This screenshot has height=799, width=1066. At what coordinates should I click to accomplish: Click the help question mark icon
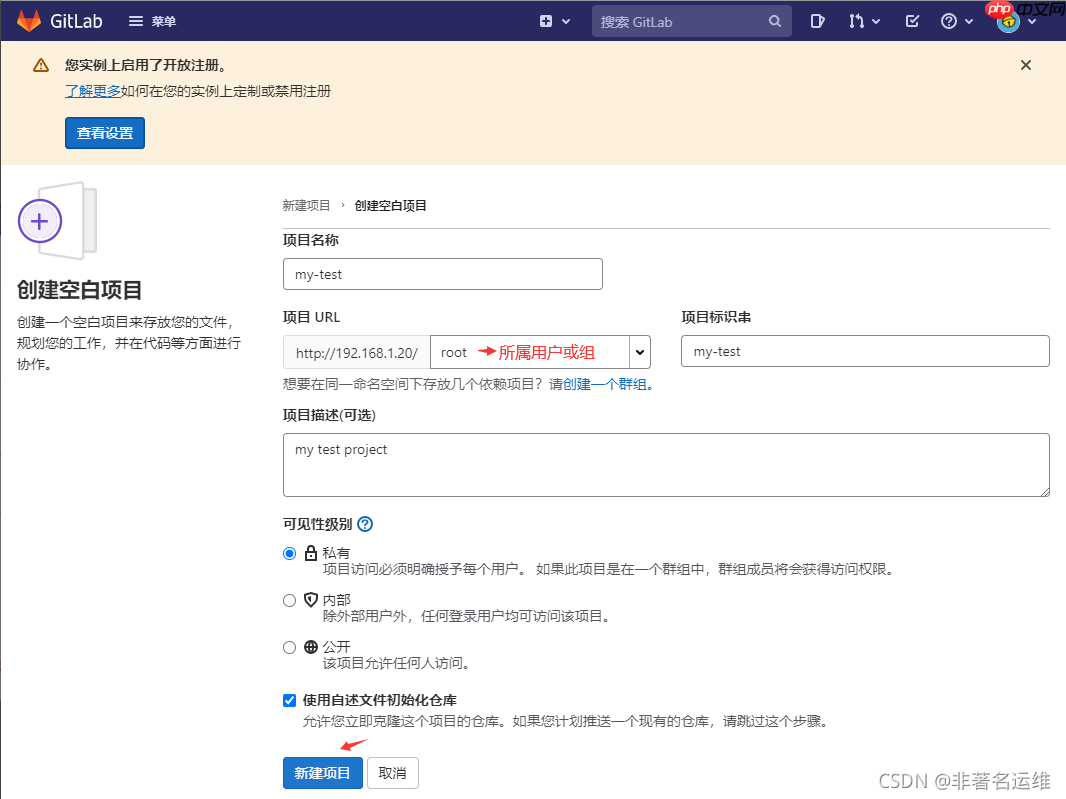click(x=950, y=20)
